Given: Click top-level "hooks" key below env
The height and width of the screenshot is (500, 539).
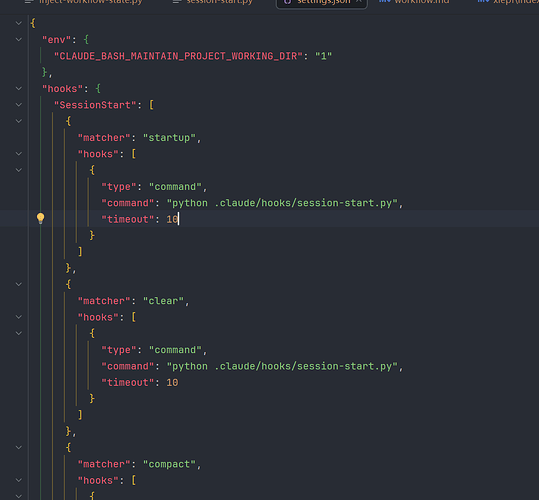Looking at the screenshot, I should [63, 89].
